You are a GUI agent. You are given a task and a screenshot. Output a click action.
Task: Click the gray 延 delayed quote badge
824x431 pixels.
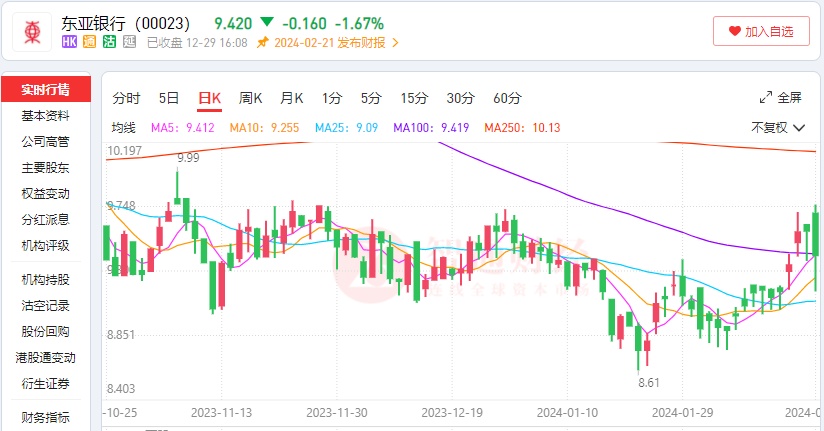tap(128, 42)
